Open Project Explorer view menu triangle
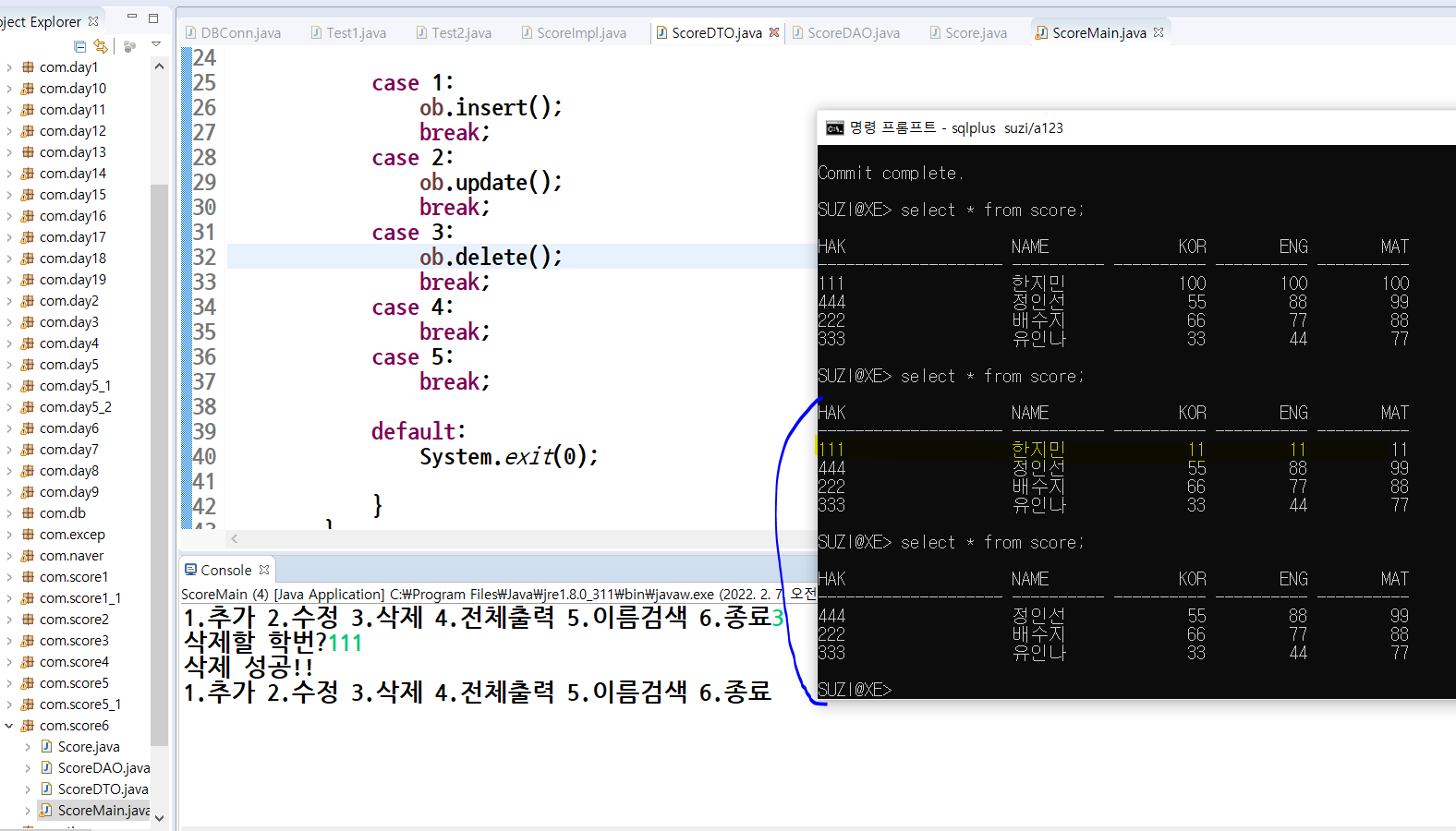Screen dimensions: 1456x831 click(156, 44)
